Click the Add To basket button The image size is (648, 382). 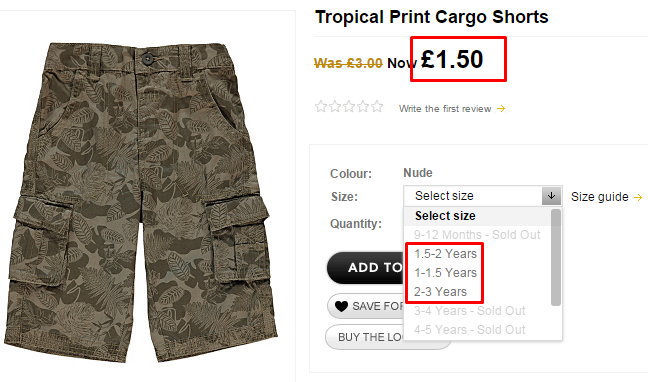tap(365, 267)
